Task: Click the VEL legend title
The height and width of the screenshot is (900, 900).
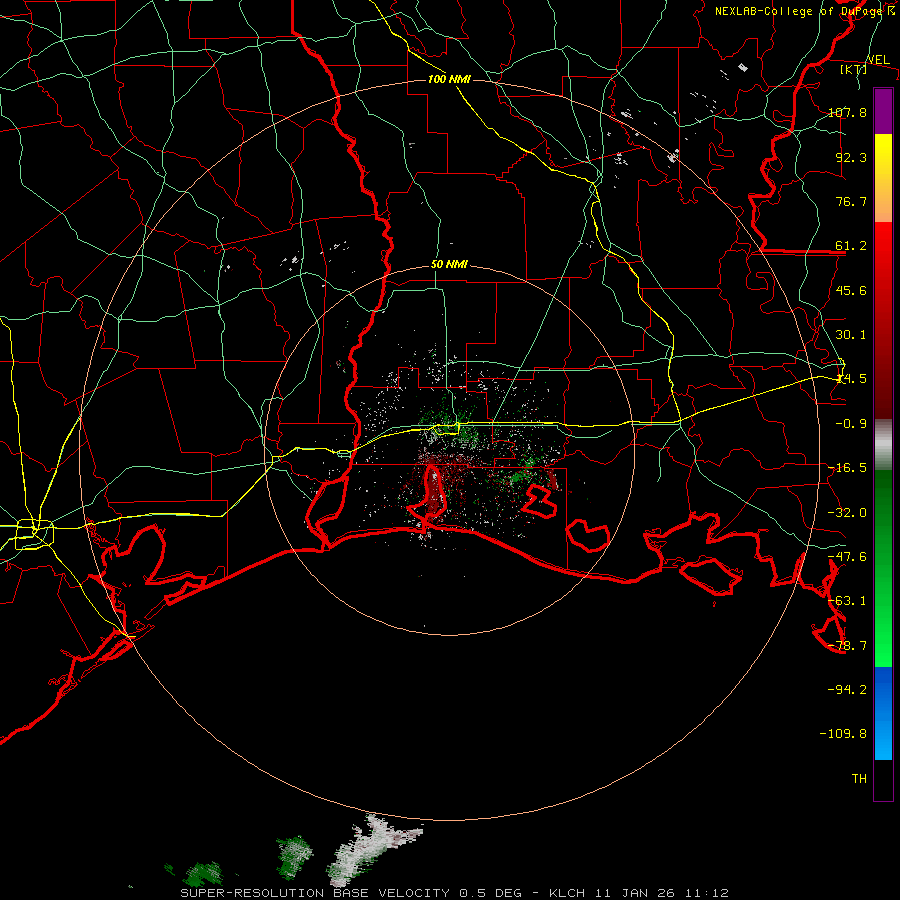Action: click(878, 60)
